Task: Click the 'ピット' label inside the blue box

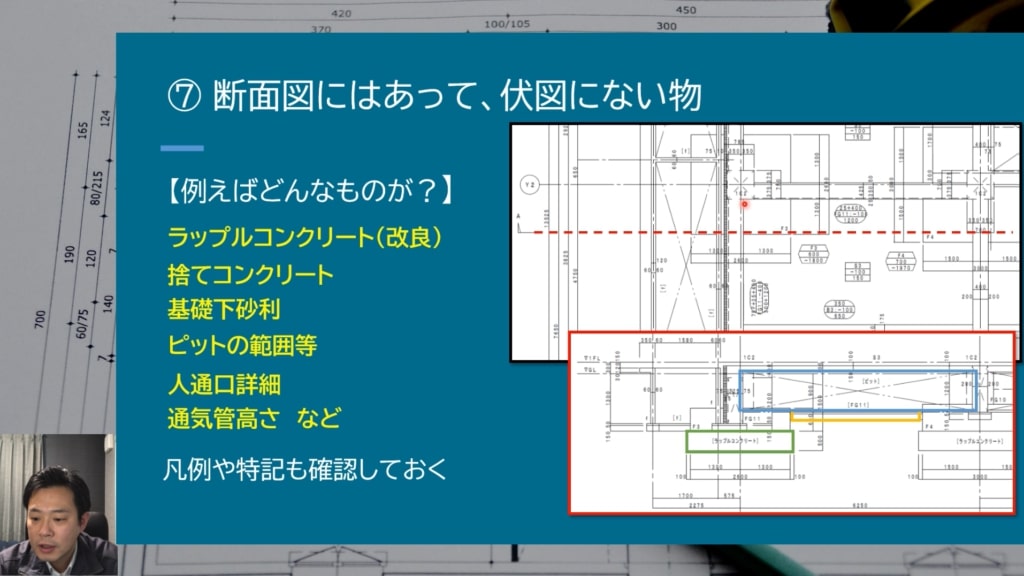Action: 871,381
